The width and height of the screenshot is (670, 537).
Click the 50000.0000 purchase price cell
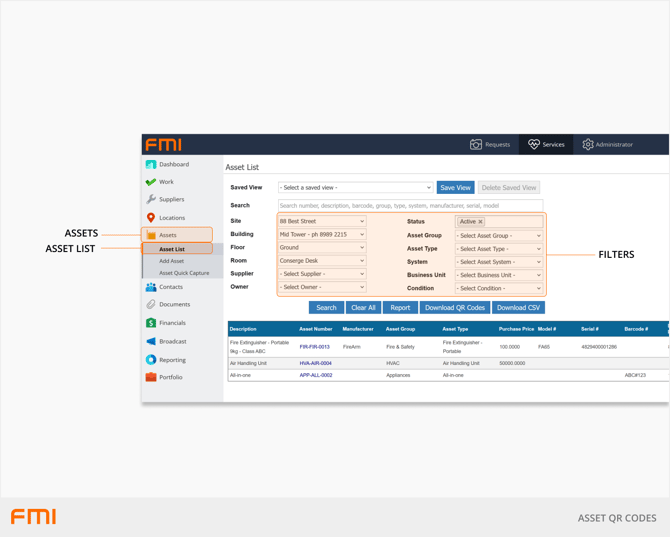pyautogui.click(x=512, y=363)
